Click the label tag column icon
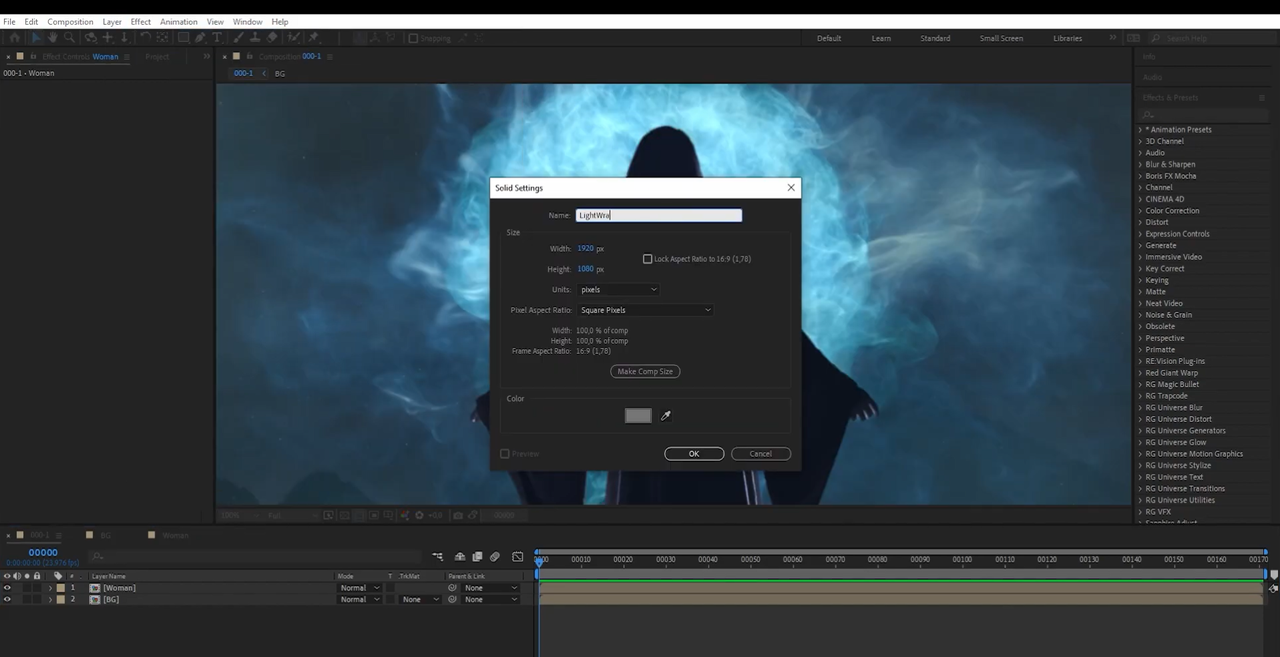1280x657 pixels. 58,576
